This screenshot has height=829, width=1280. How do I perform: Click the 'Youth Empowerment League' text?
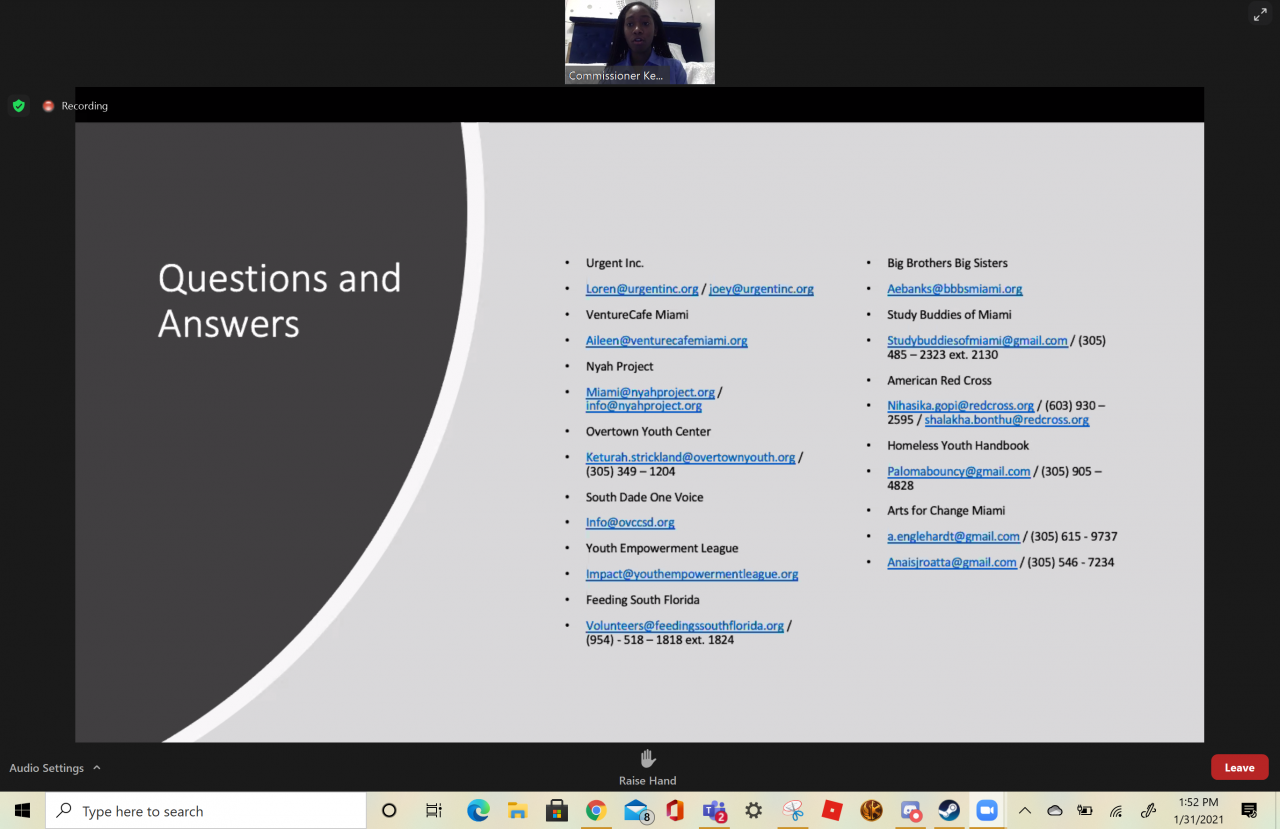click(x=662, y=548)
